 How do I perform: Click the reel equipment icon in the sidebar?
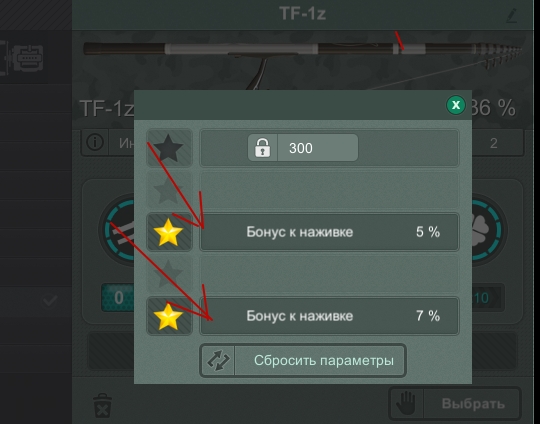tap(26, 57)
